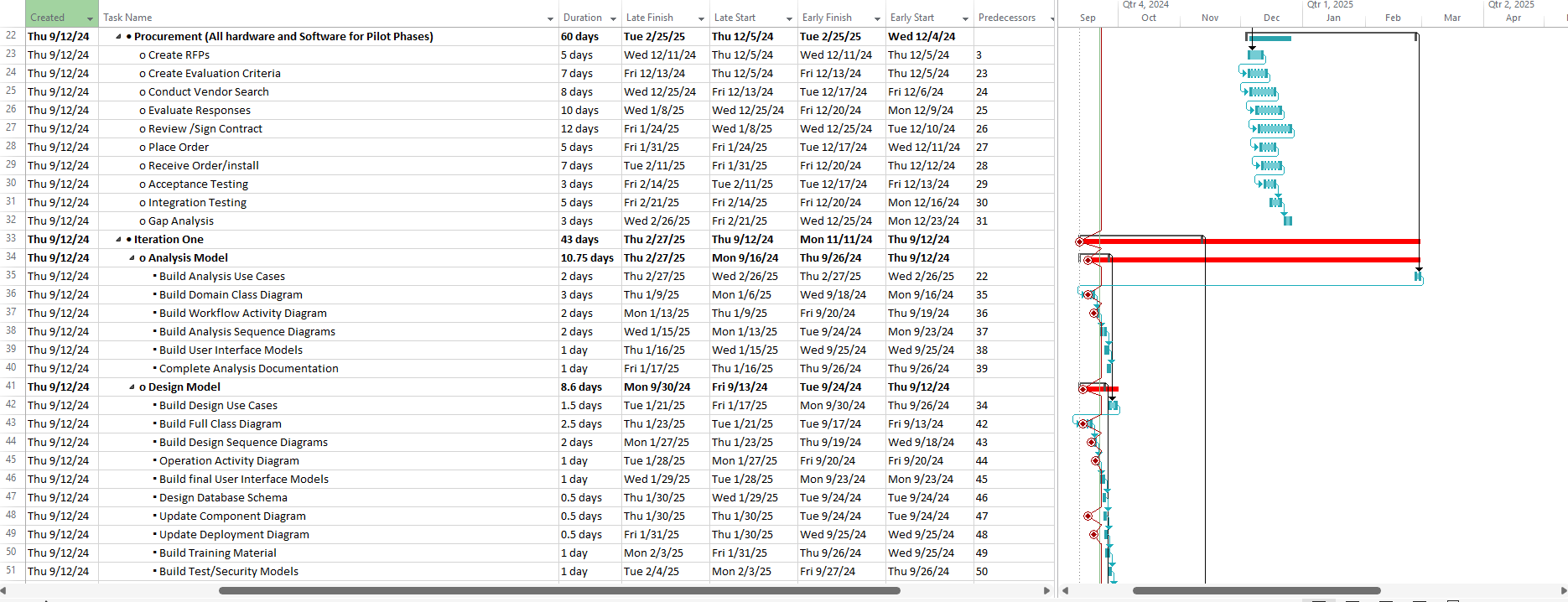Open the Duration column filter dropdown
This screenshot has width=1568, height=602.
tap(614, 18)
